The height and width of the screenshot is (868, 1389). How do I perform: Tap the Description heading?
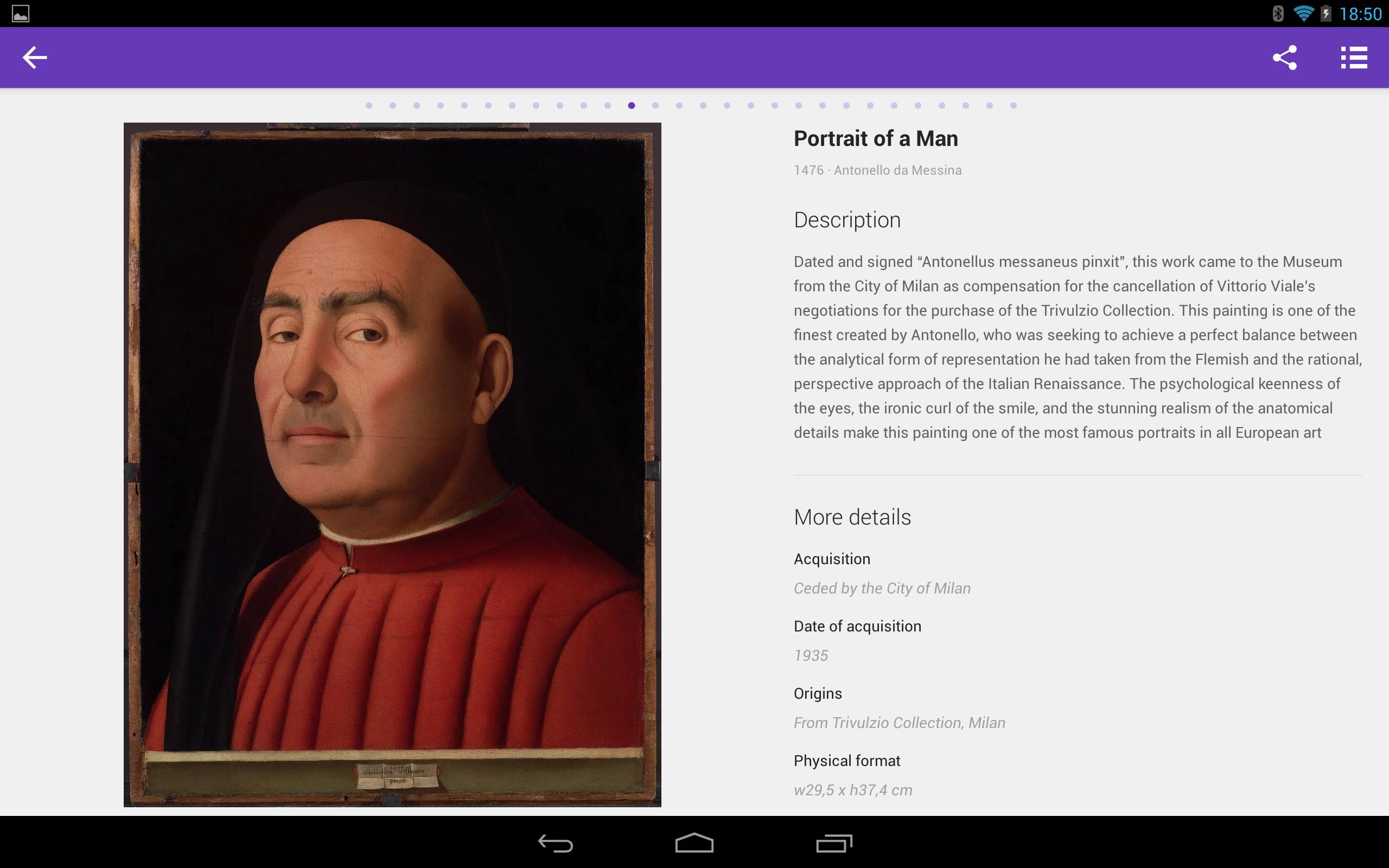point(847,220)
